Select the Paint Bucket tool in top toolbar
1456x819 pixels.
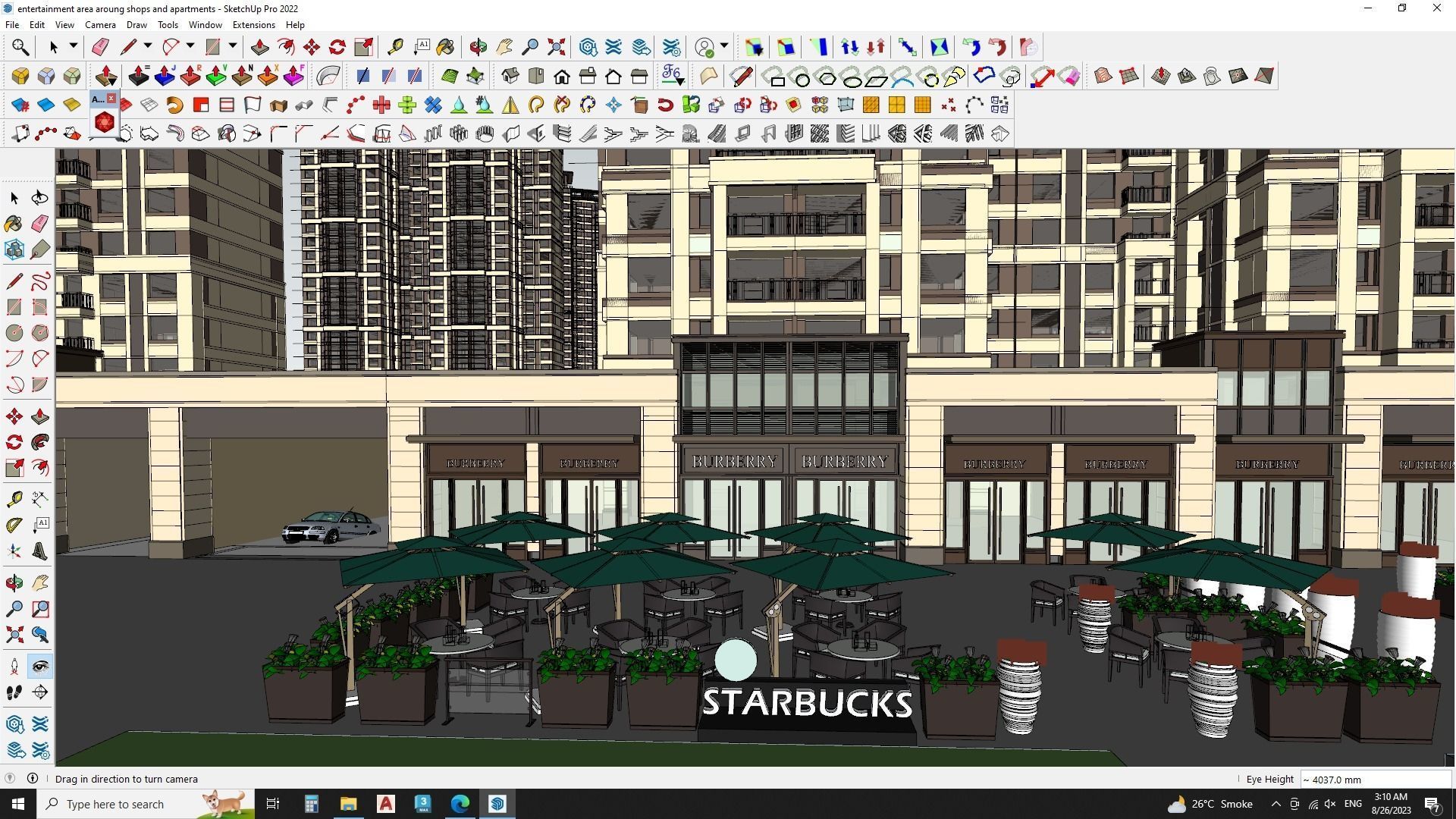tap(446, 47)
